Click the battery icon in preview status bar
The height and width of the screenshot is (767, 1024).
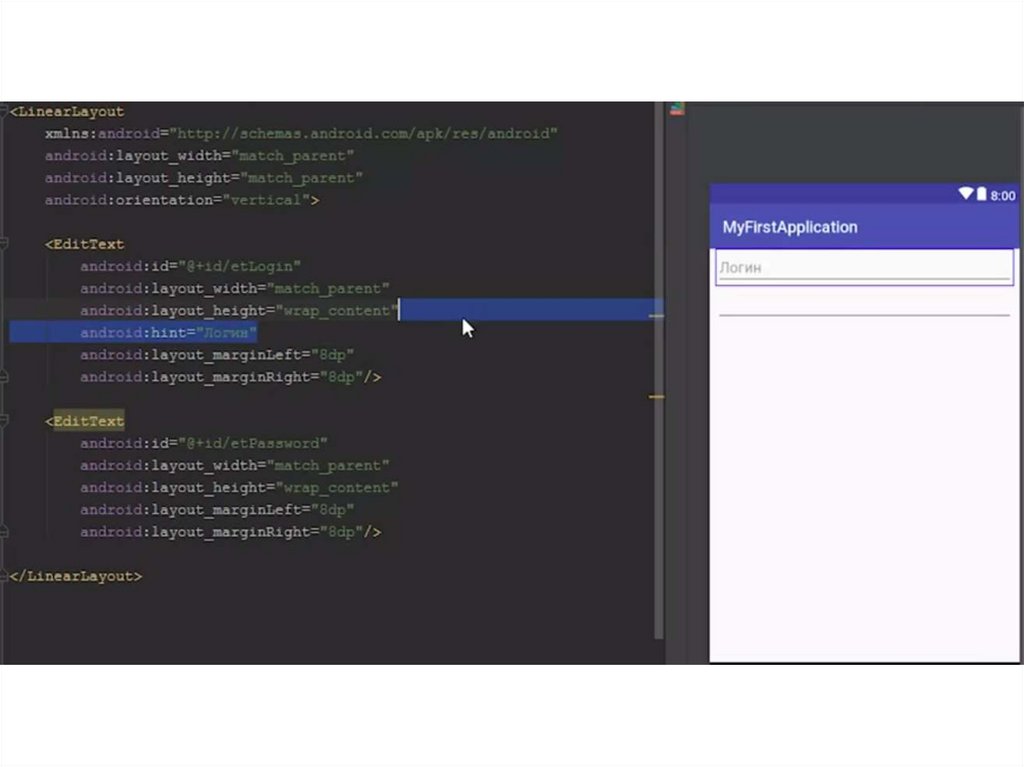(x=981, y=193)
